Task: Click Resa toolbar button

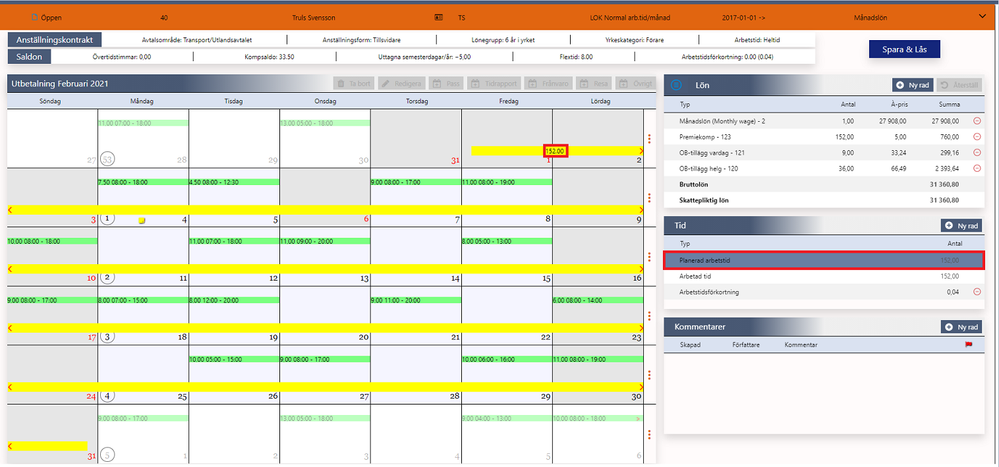Action: coord(594,83)
